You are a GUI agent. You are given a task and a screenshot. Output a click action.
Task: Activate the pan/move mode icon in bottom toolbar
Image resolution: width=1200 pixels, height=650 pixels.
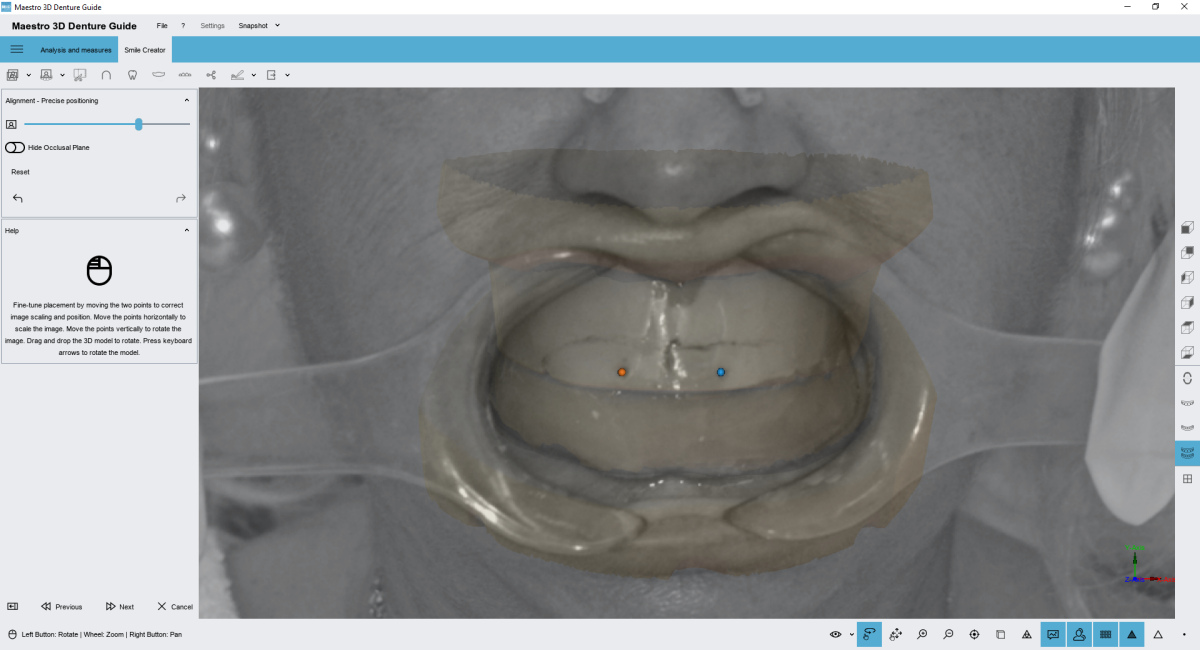pos(896,634)
